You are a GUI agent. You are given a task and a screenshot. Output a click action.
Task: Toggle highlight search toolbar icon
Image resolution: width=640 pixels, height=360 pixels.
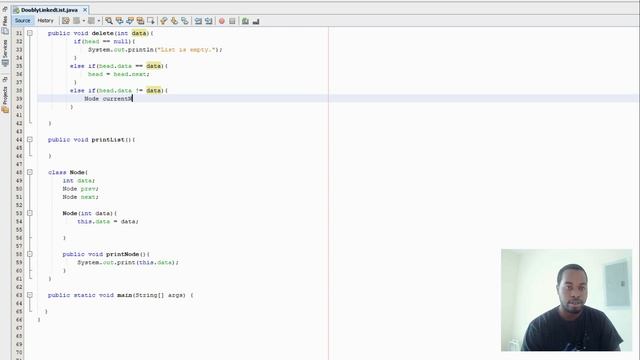[140, 21]
